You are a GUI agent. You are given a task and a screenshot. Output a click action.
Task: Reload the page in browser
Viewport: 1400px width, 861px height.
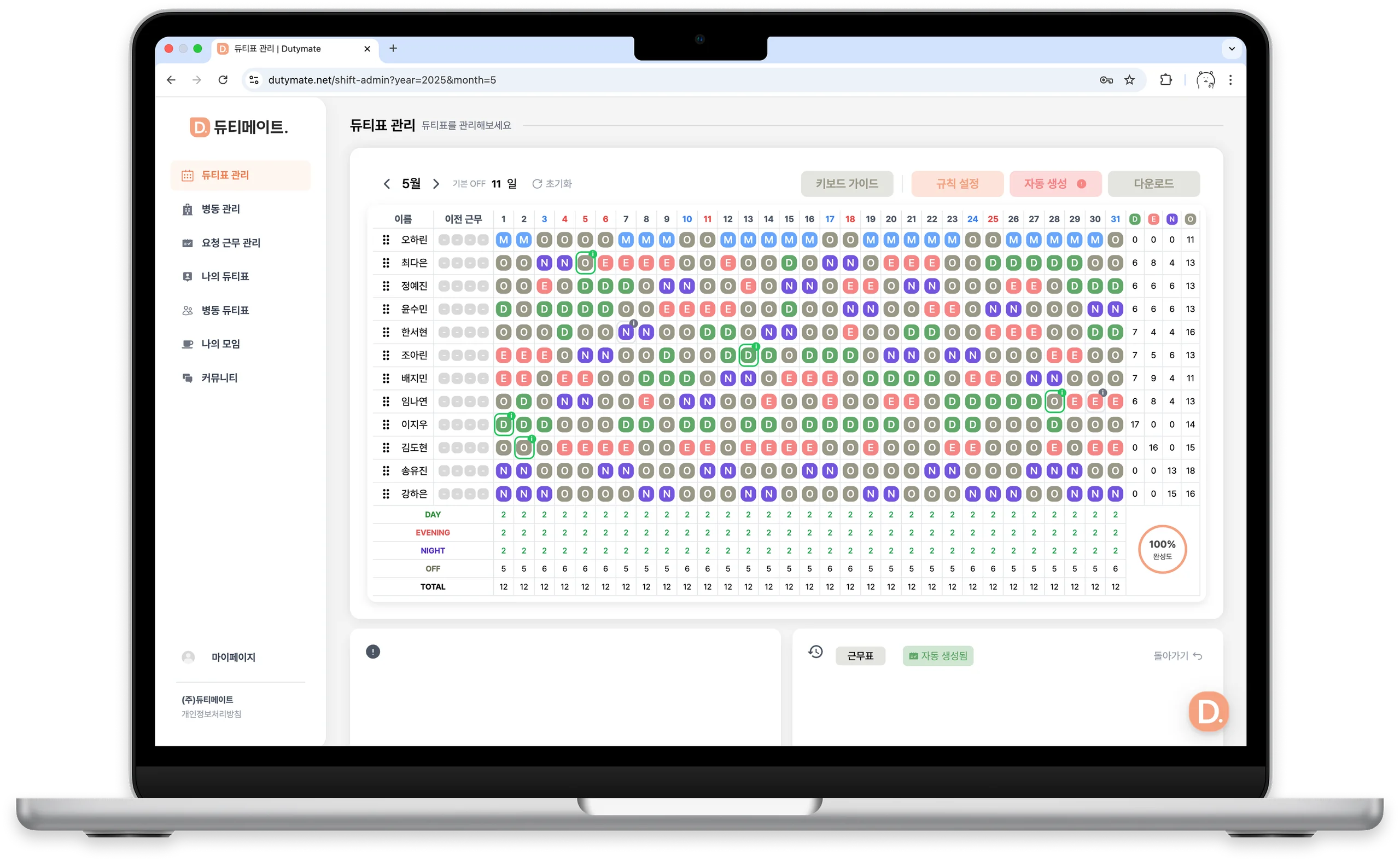click(223, 80)
